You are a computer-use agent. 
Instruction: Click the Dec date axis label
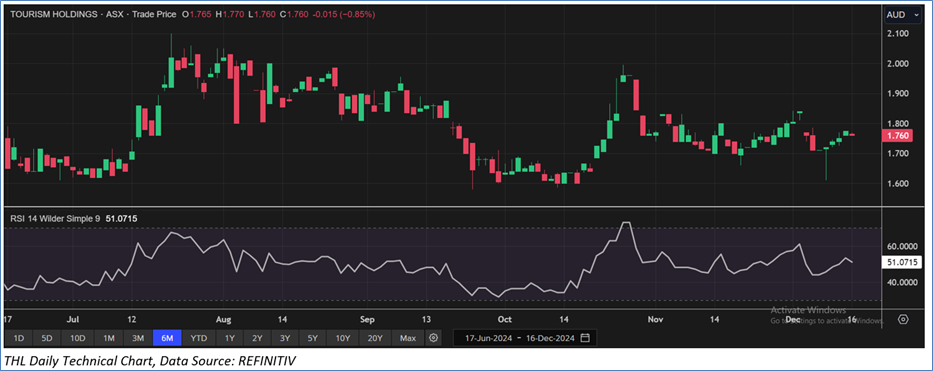point(793,319)
